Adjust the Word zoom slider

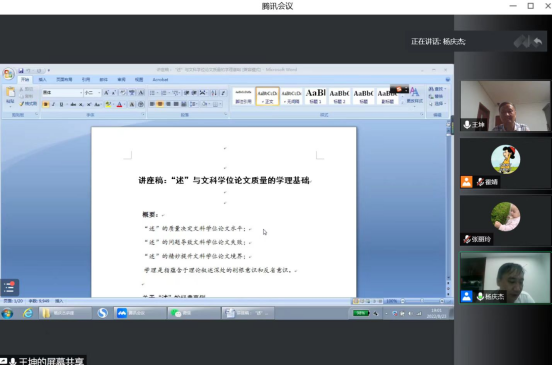[x=422, y=301]
